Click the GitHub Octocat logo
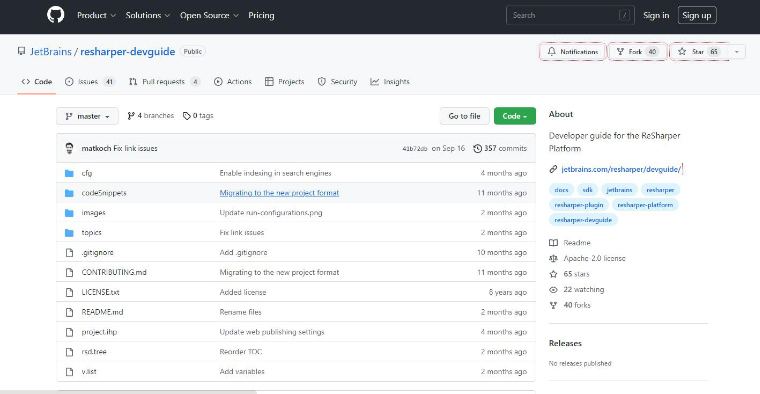Screen dimensions: 760x394 pyautogui.click(x=56, y=15)
